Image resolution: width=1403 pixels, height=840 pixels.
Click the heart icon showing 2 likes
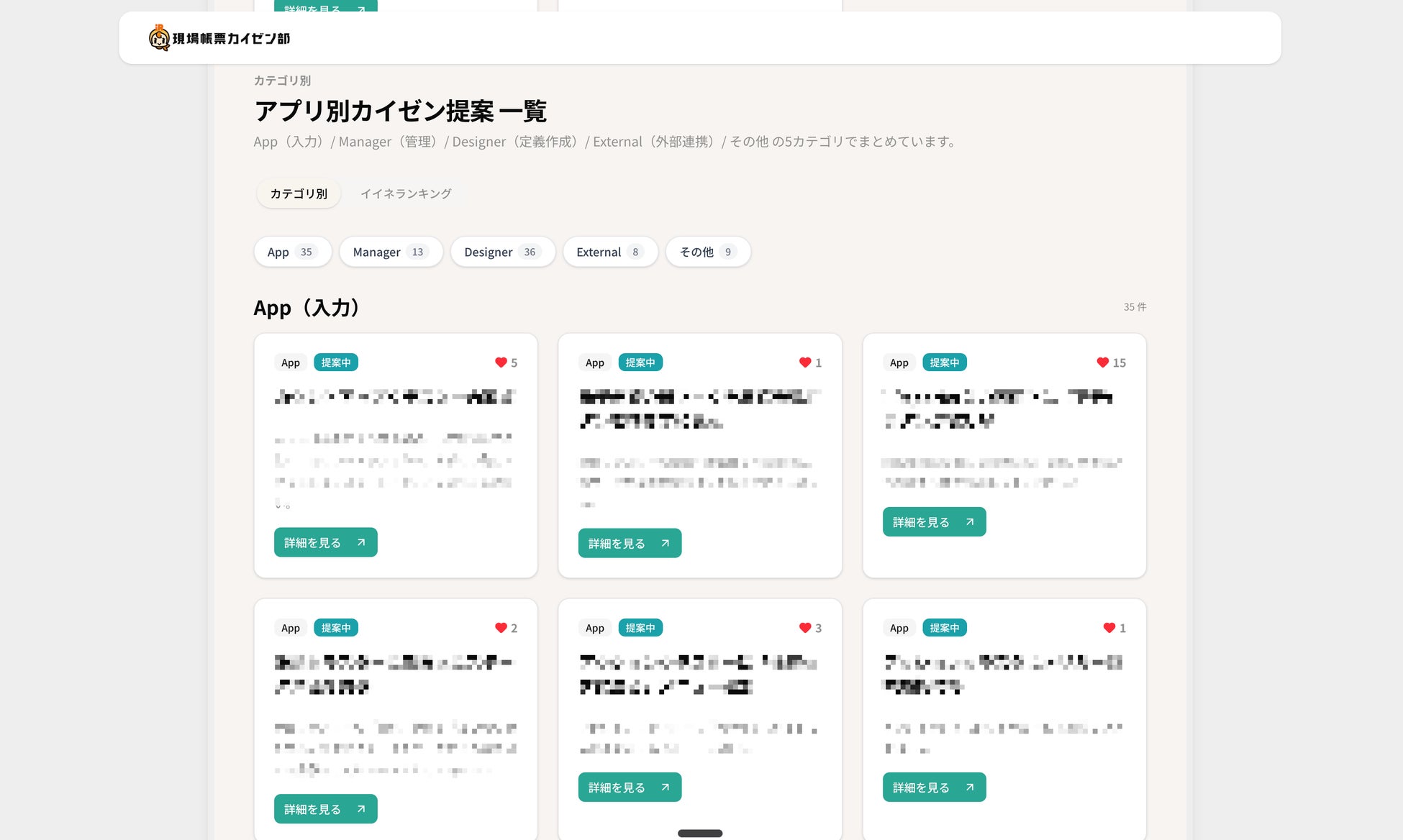(x=501, y=628)
